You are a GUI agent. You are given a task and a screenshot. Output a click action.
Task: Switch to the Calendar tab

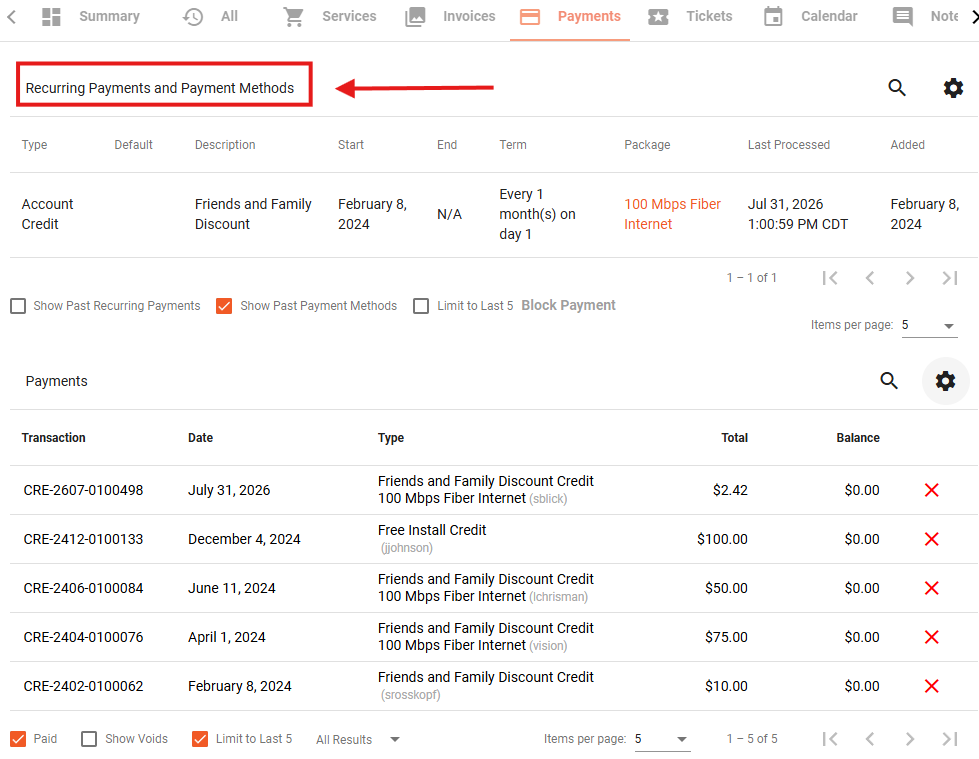(x=810, y=17)
